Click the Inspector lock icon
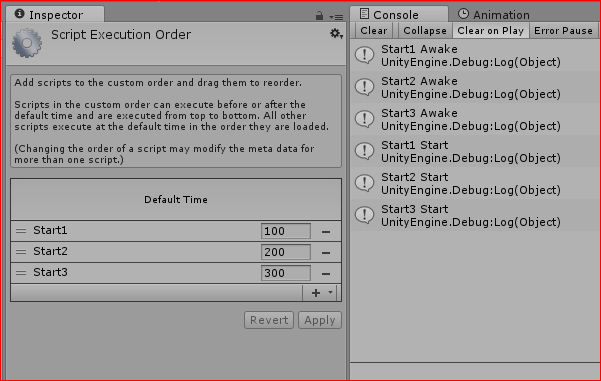601x381 pixels. tap(319, 16)
